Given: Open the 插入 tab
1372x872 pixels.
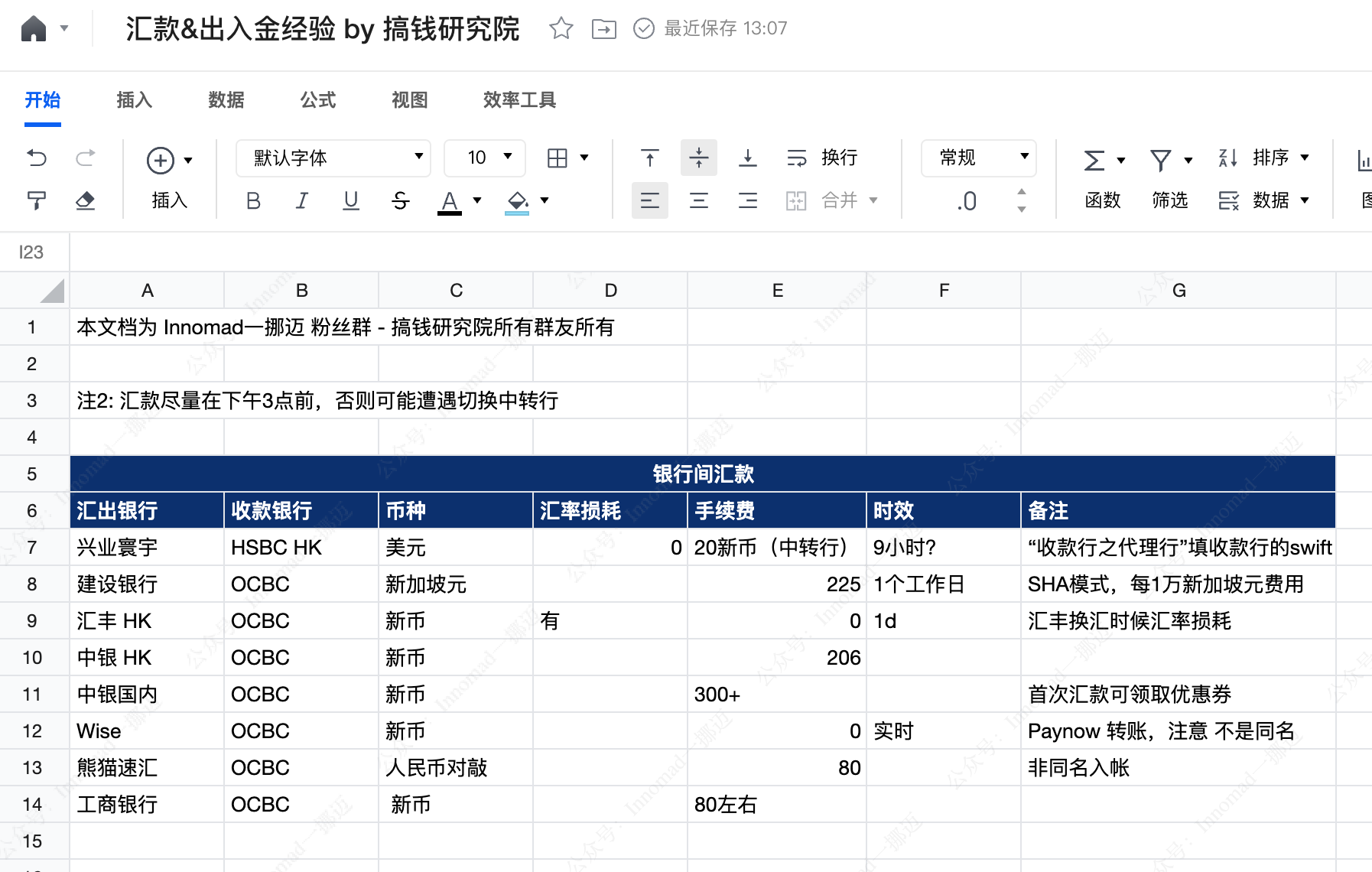Looking at the screenshot, I should 135,100.
